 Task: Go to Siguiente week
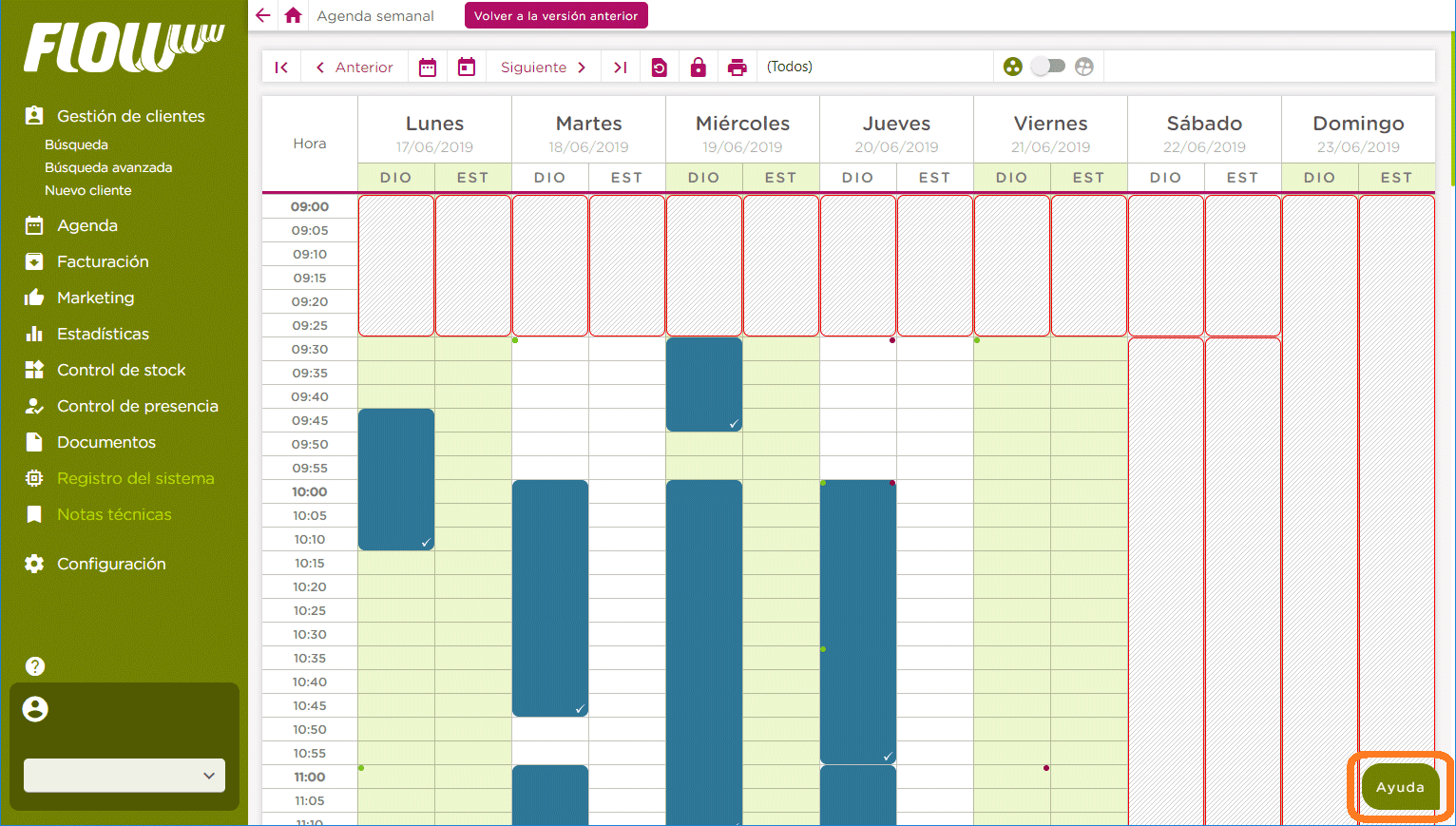point(543,67)
